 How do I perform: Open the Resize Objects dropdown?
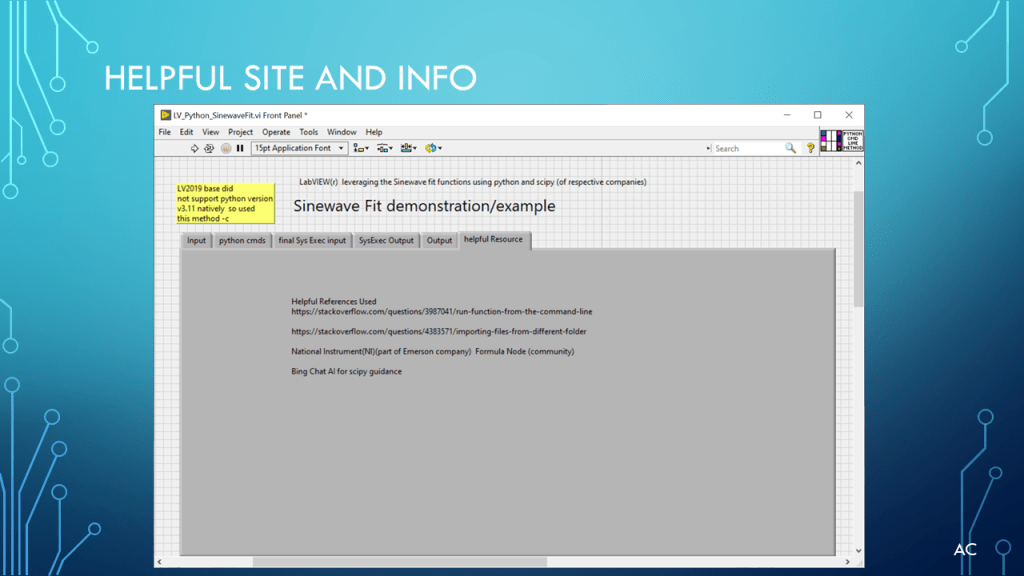point(408,148)
